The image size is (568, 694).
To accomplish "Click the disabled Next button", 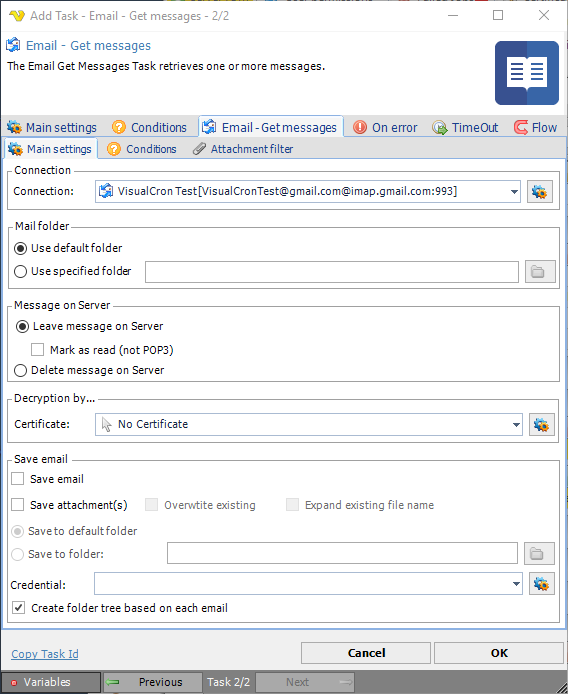I will [x=305, y=682].
